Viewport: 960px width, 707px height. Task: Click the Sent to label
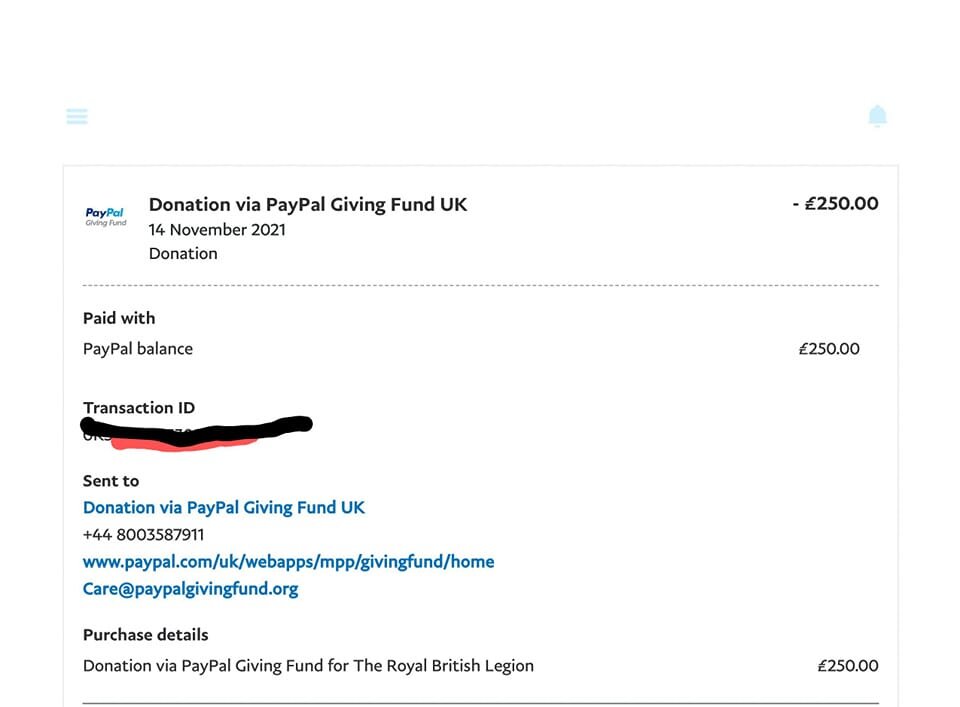tap(111, 481)
